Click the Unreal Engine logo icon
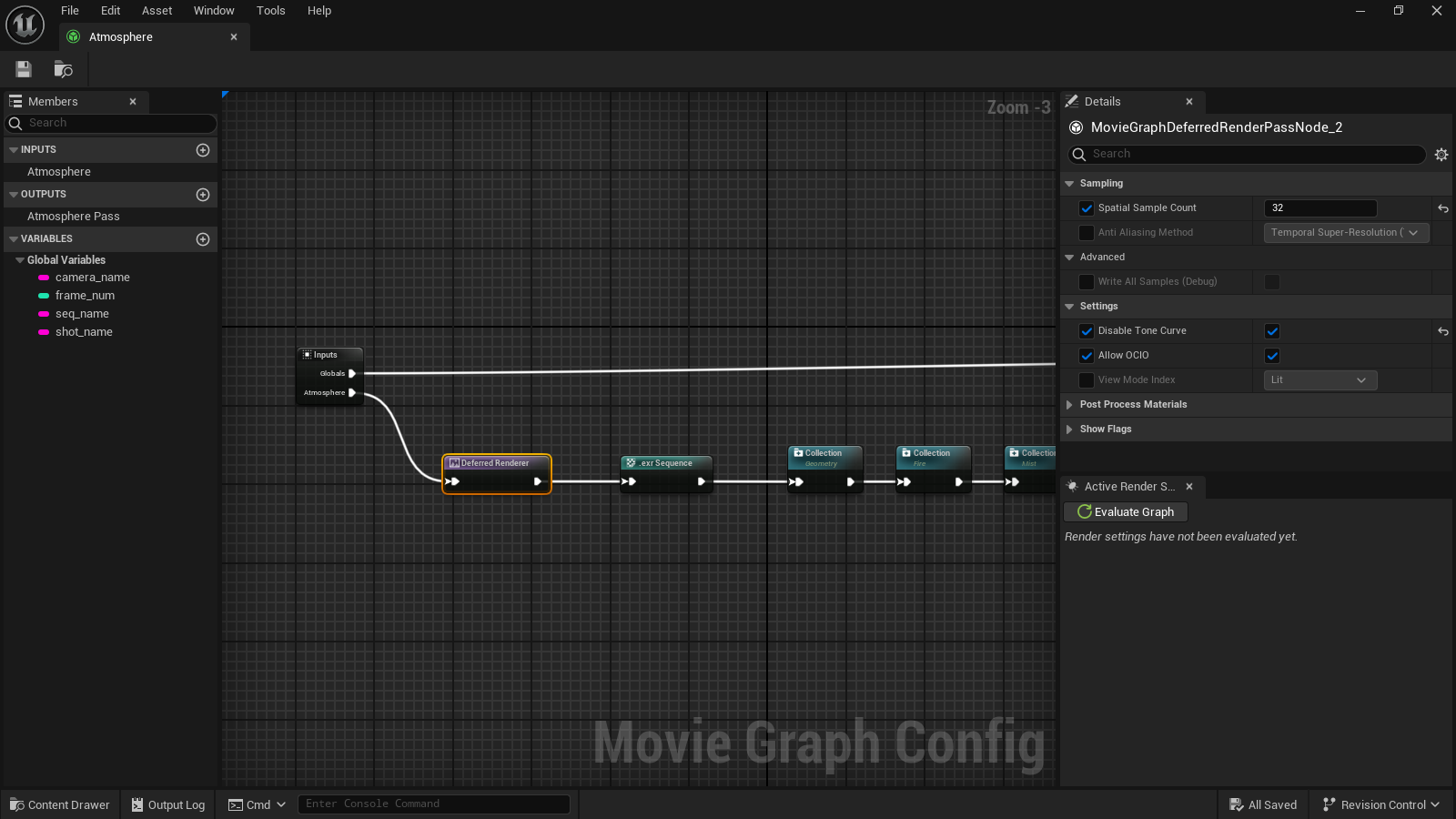 tap(25, 25)
